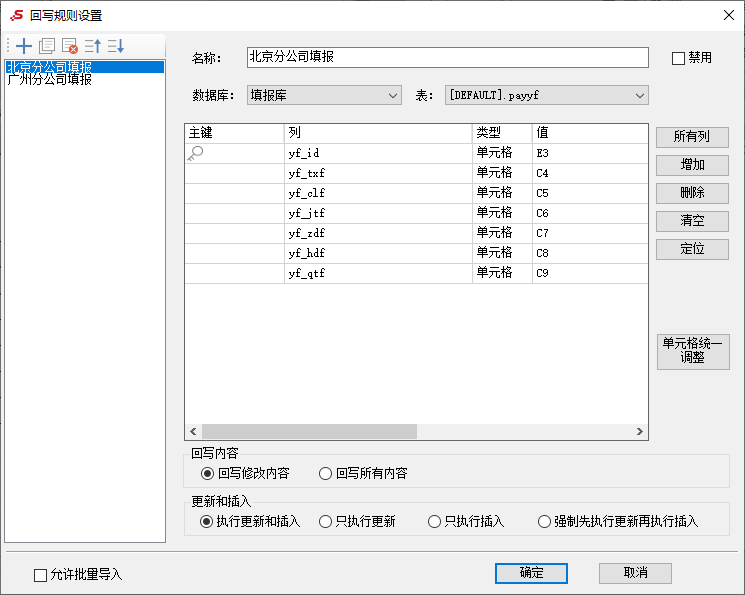Click the empty primary key cell in yf_clf row
Image resolution: width=745 pixels, height=595 pixels.
[x=235, y=193]
